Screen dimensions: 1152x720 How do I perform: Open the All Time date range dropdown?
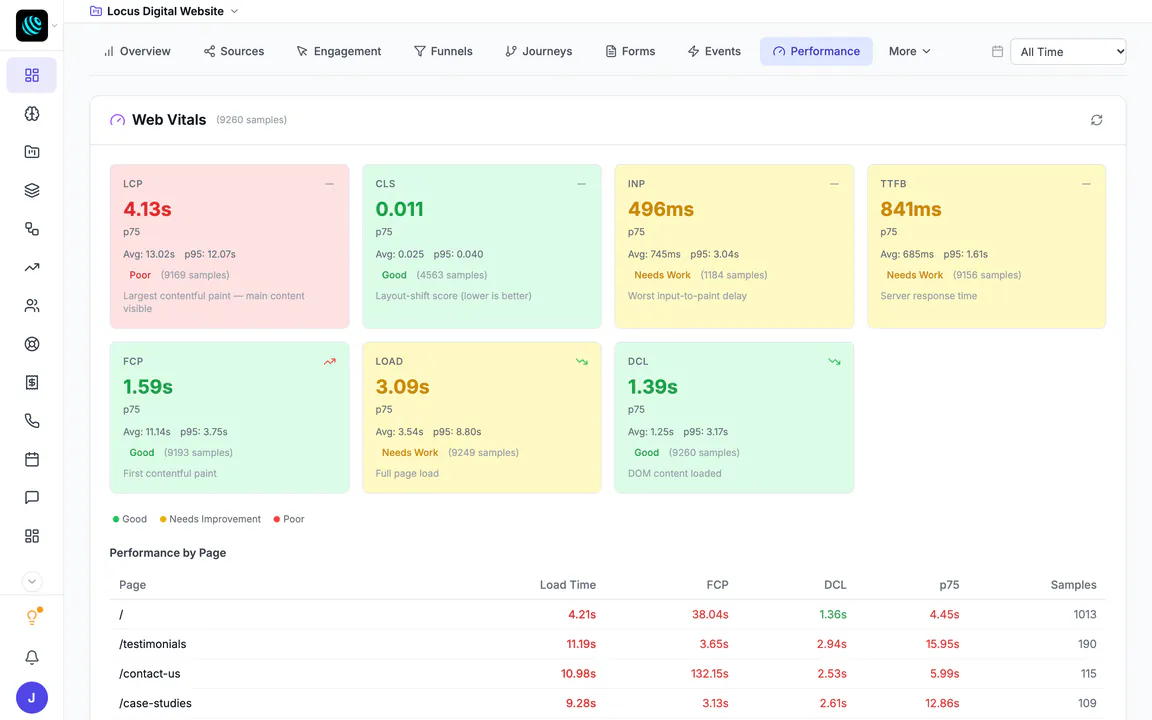click(x=1068, y=51)
